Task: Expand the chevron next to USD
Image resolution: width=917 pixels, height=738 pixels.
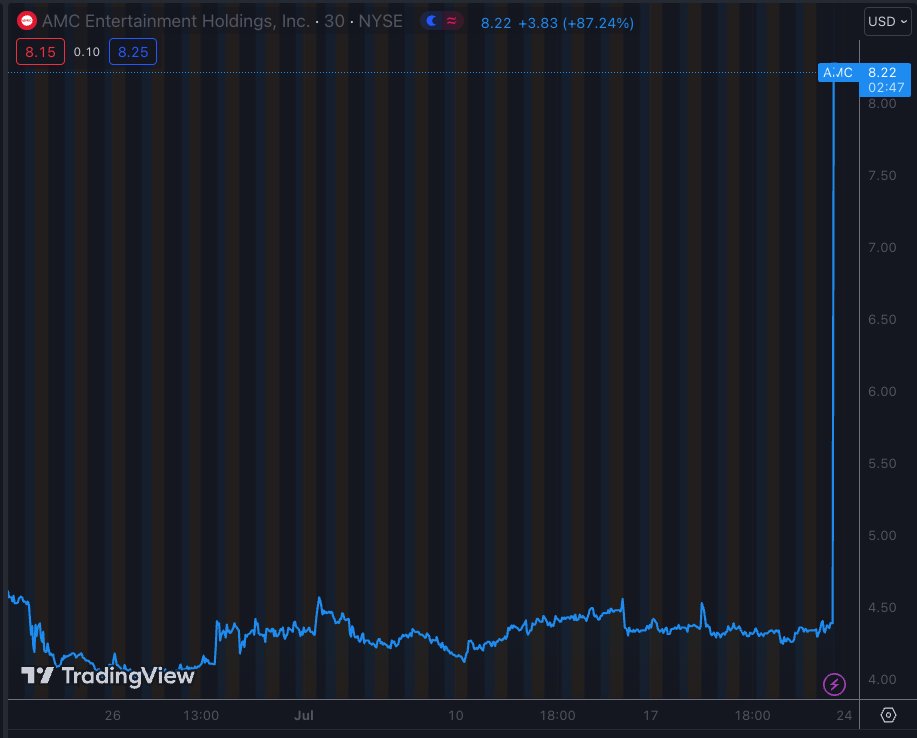Action: [x=902, y=20]
